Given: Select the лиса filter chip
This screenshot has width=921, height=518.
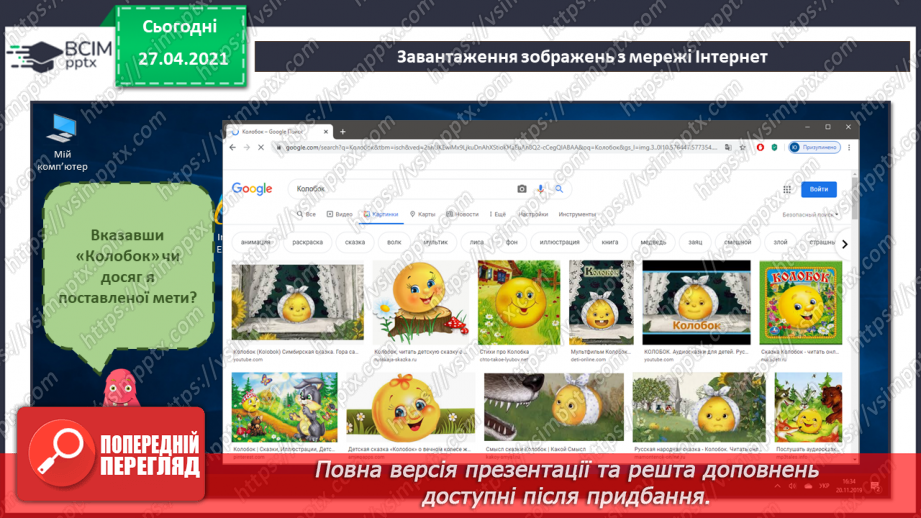Looking at the screenshot, I should (476, 243).
